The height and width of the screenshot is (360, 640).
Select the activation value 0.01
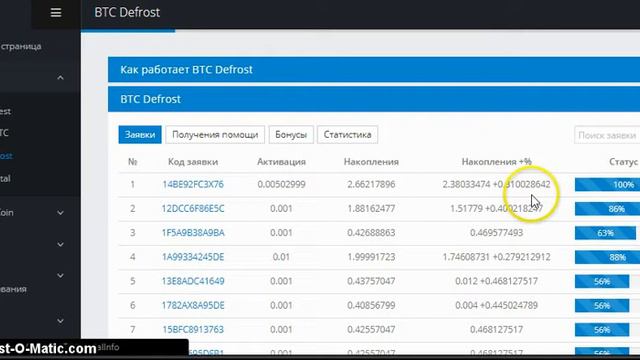coord(281,257)
